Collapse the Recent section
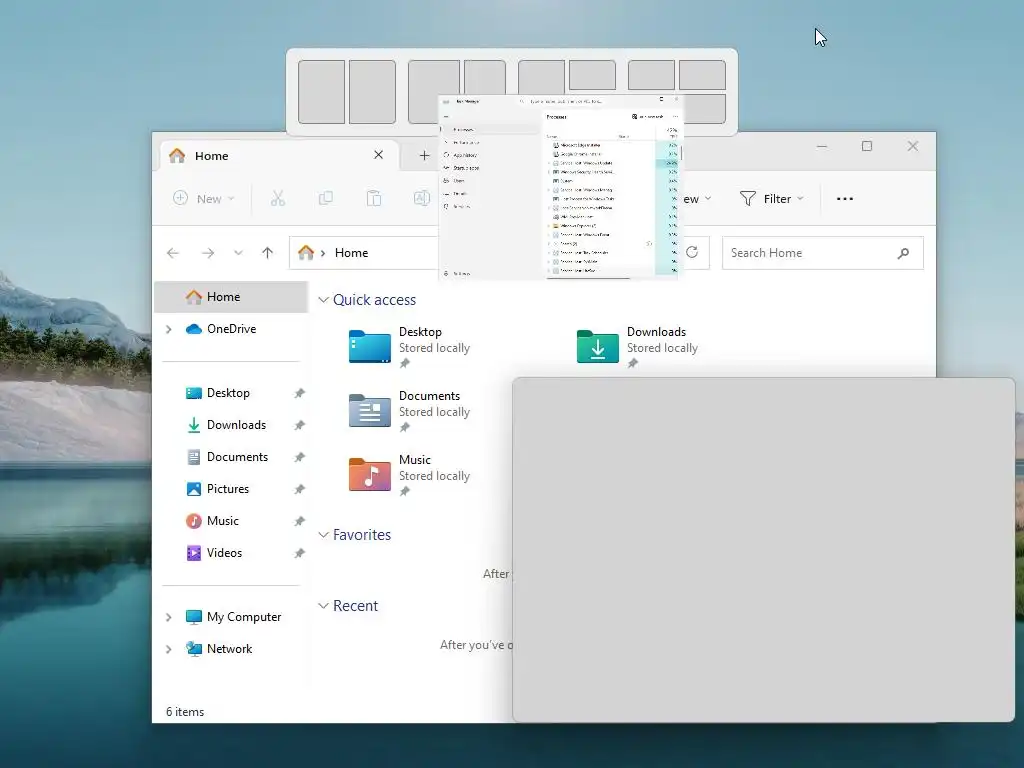The image size is (1024, 768). [323, 606]
